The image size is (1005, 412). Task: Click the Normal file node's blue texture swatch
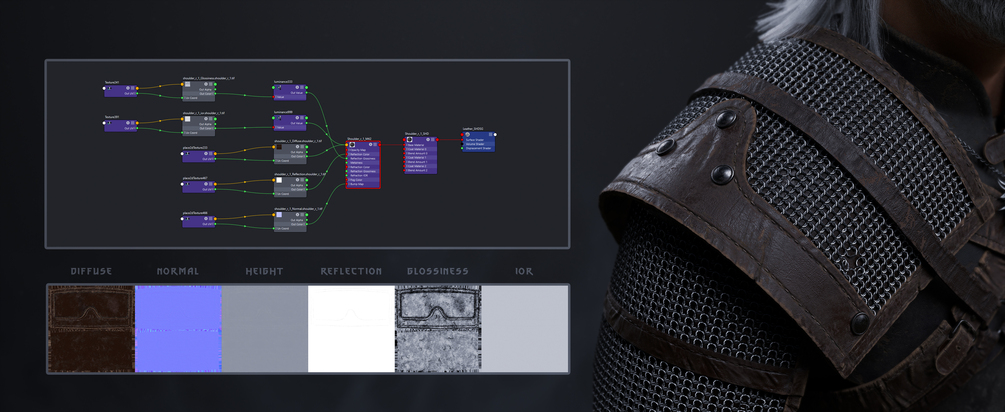coord(279,215)
